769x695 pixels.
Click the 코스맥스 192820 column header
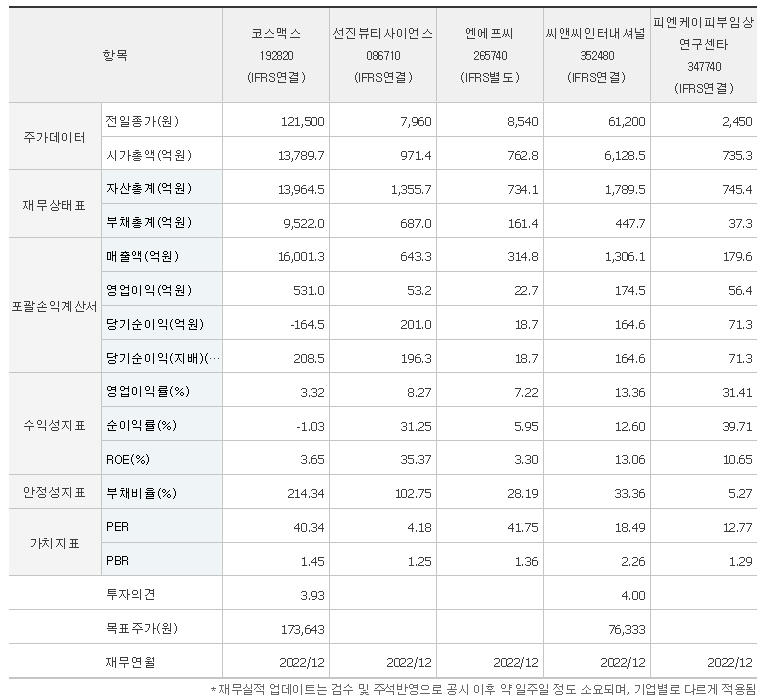click(x=276, y=55)
